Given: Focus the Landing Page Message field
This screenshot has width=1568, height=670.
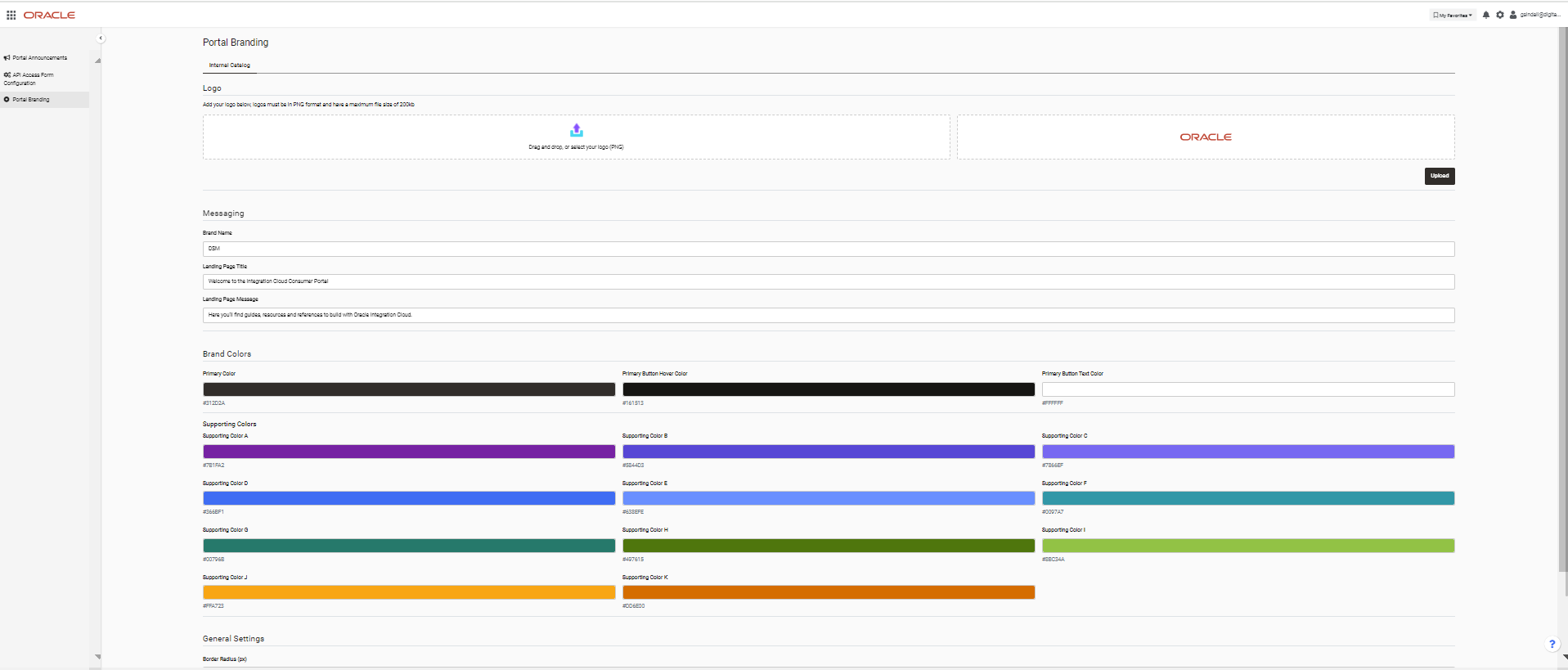Looking at the screenshot, I should 829,315.
